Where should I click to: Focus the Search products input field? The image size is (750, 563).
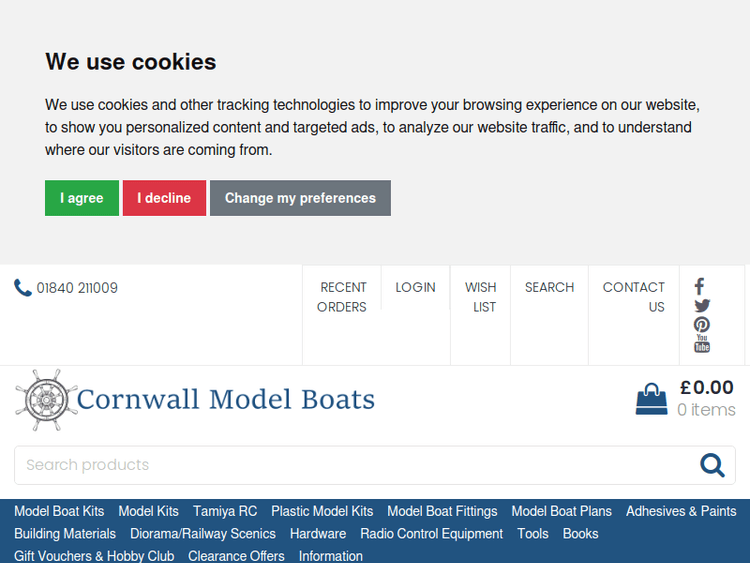(x=375, y=465)
